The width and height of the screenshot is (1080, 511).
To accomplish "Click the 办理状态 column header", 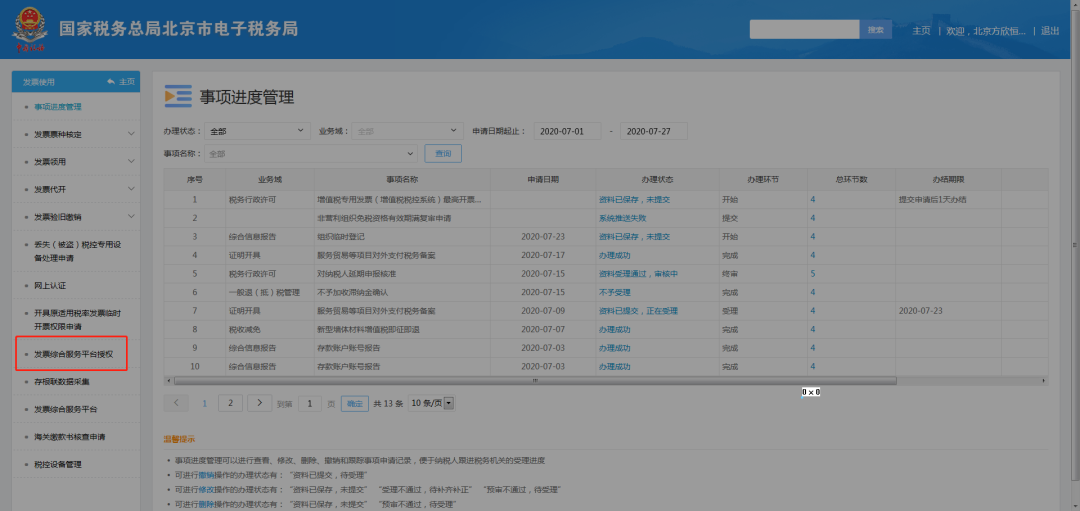I will tap(657, 179).
